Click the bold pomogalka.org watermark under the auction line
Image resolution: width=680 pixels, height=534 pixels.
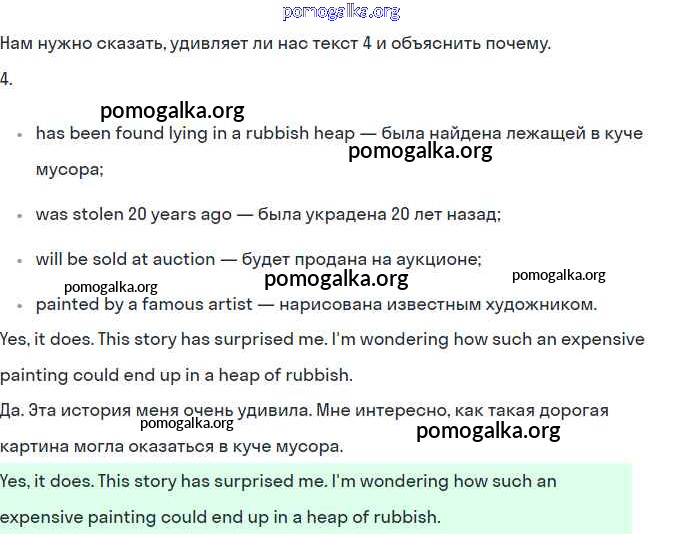pos(336,279)
